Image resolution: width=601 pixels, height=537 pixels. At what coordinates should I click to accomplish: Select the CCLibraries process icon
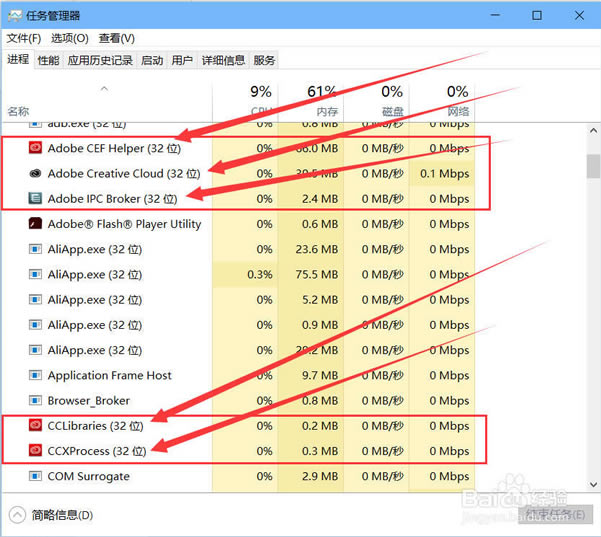(35, 425)
